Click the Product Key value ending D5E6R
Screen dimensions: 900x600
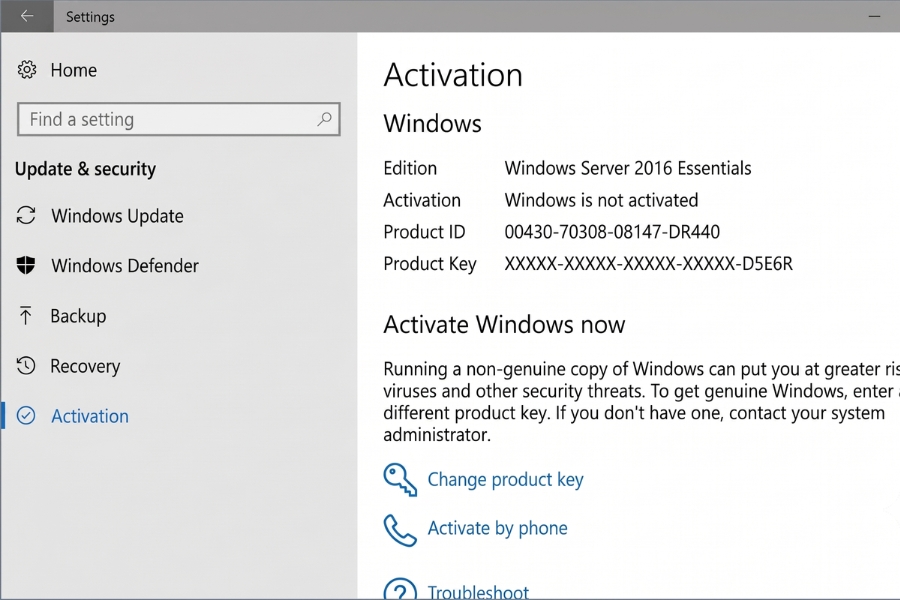(x=649, y=264)
